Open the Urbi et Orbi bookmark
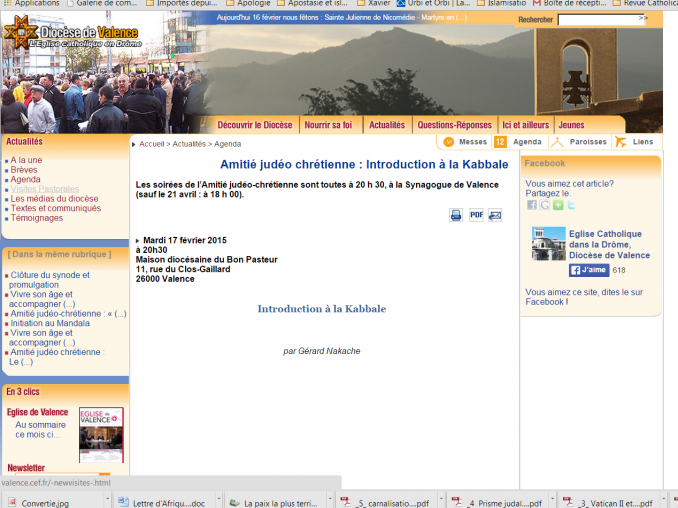Viewport: 678px width, 508px height. point(433,3)
